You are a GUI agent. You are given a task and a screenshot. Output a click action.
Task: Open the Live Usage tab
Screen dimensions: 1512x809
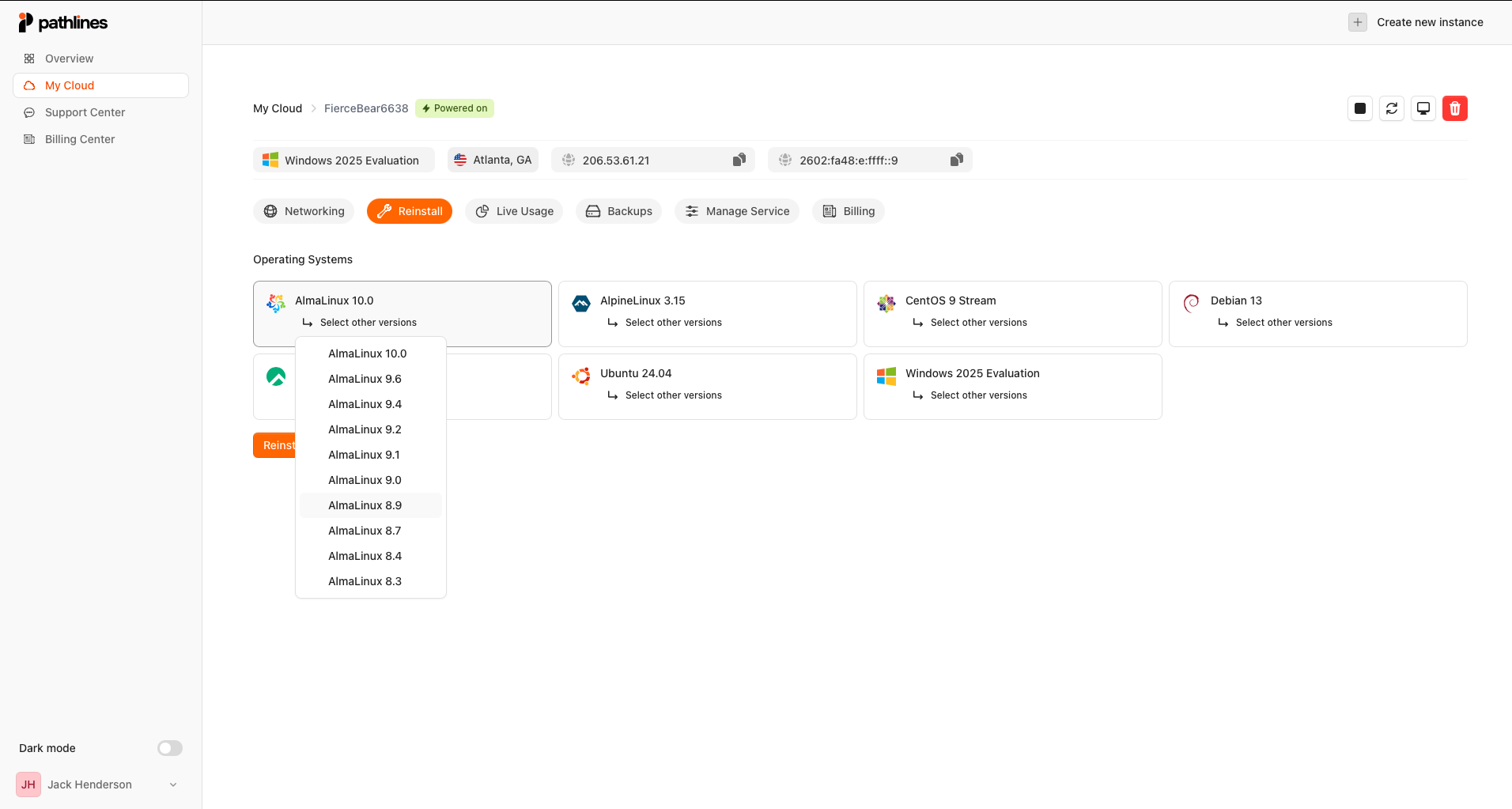514,211
